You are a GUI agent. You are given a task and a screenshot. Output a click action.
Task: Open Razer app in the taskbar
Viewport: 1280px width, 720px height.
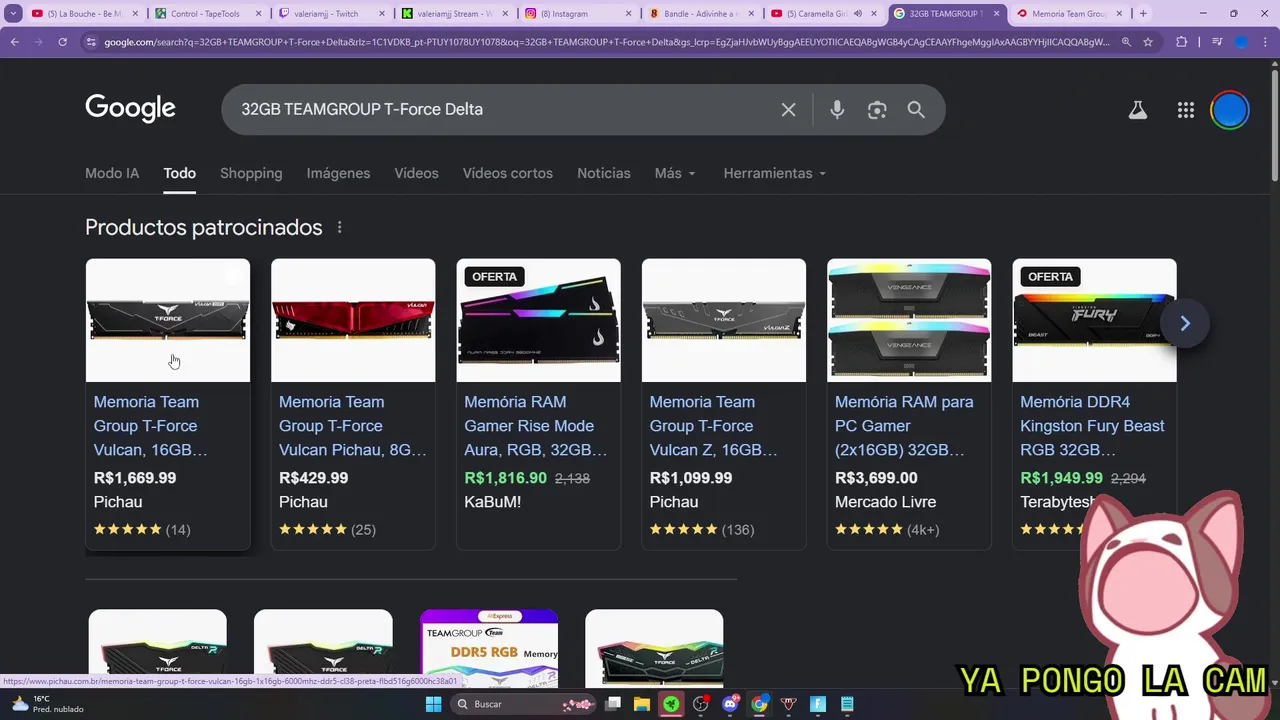(x=671, y=704)
